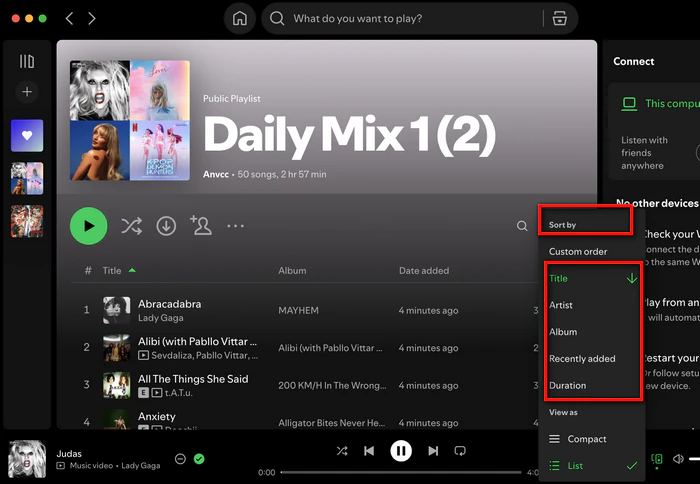Seek within the playback progress bar

[401, 472]
